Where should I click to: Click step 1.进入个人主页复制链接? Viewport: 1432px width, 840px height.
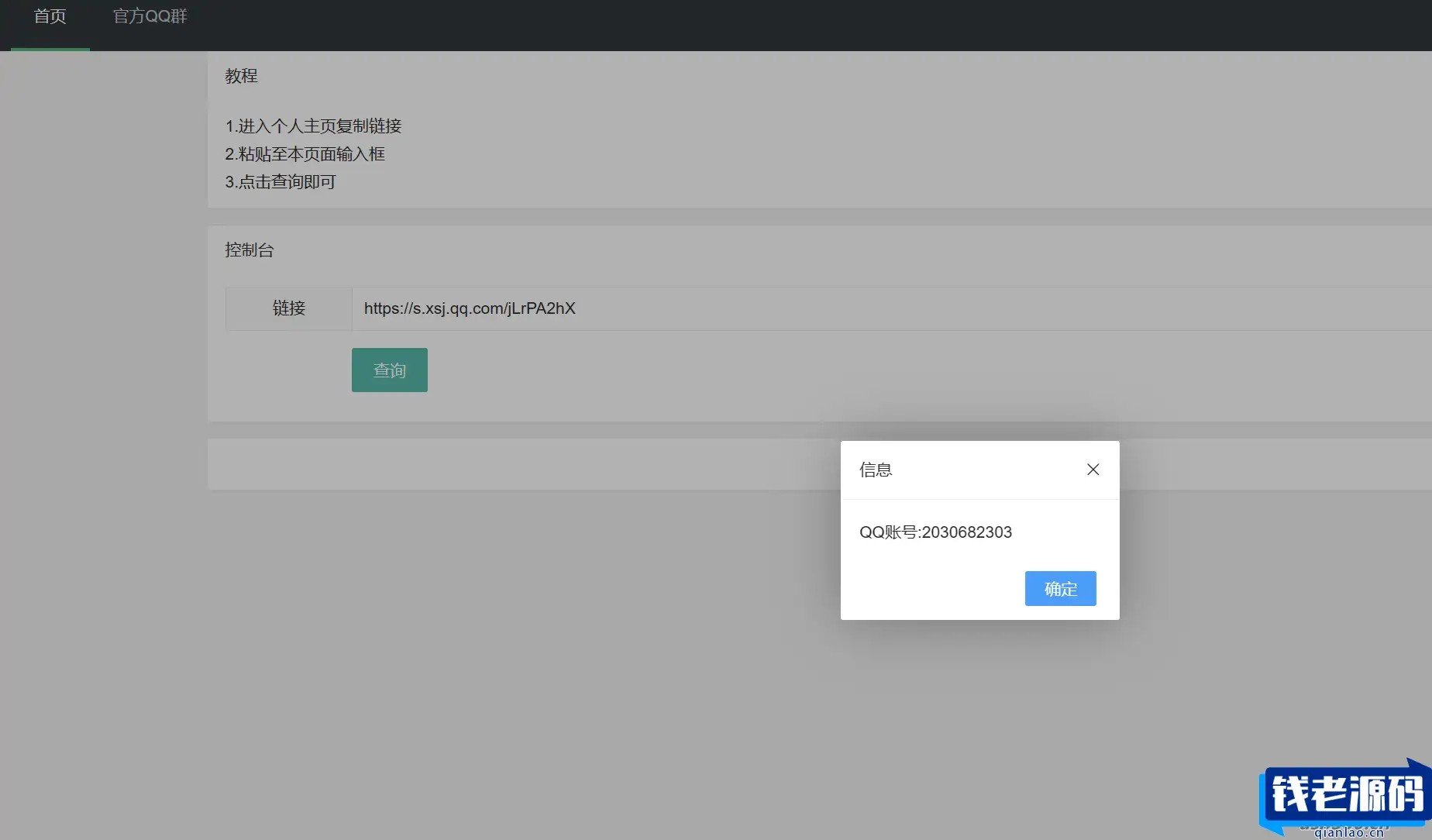(313, 126)
